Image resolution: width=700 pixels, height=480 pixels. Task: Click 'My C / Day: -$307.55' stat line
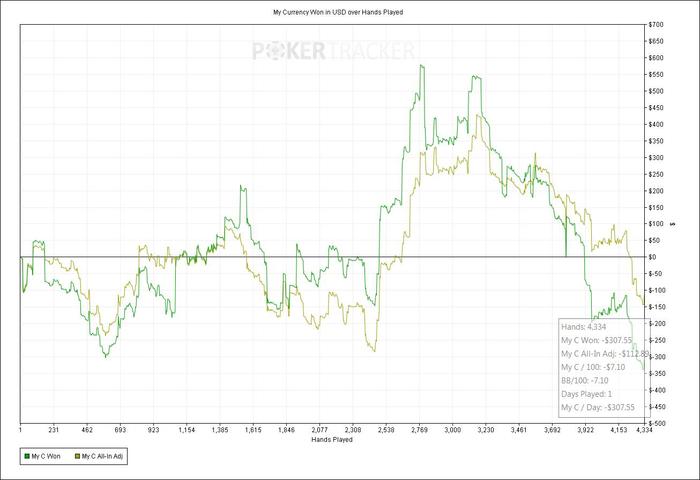pyautogui.click(x=598, y=407)
